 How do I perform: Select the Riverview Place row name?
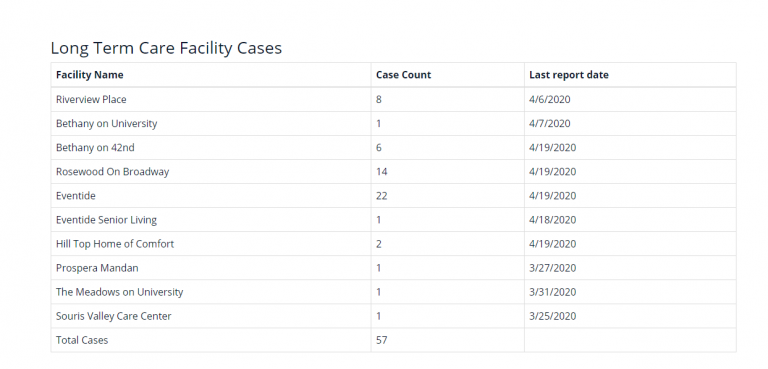coord(91,99)
